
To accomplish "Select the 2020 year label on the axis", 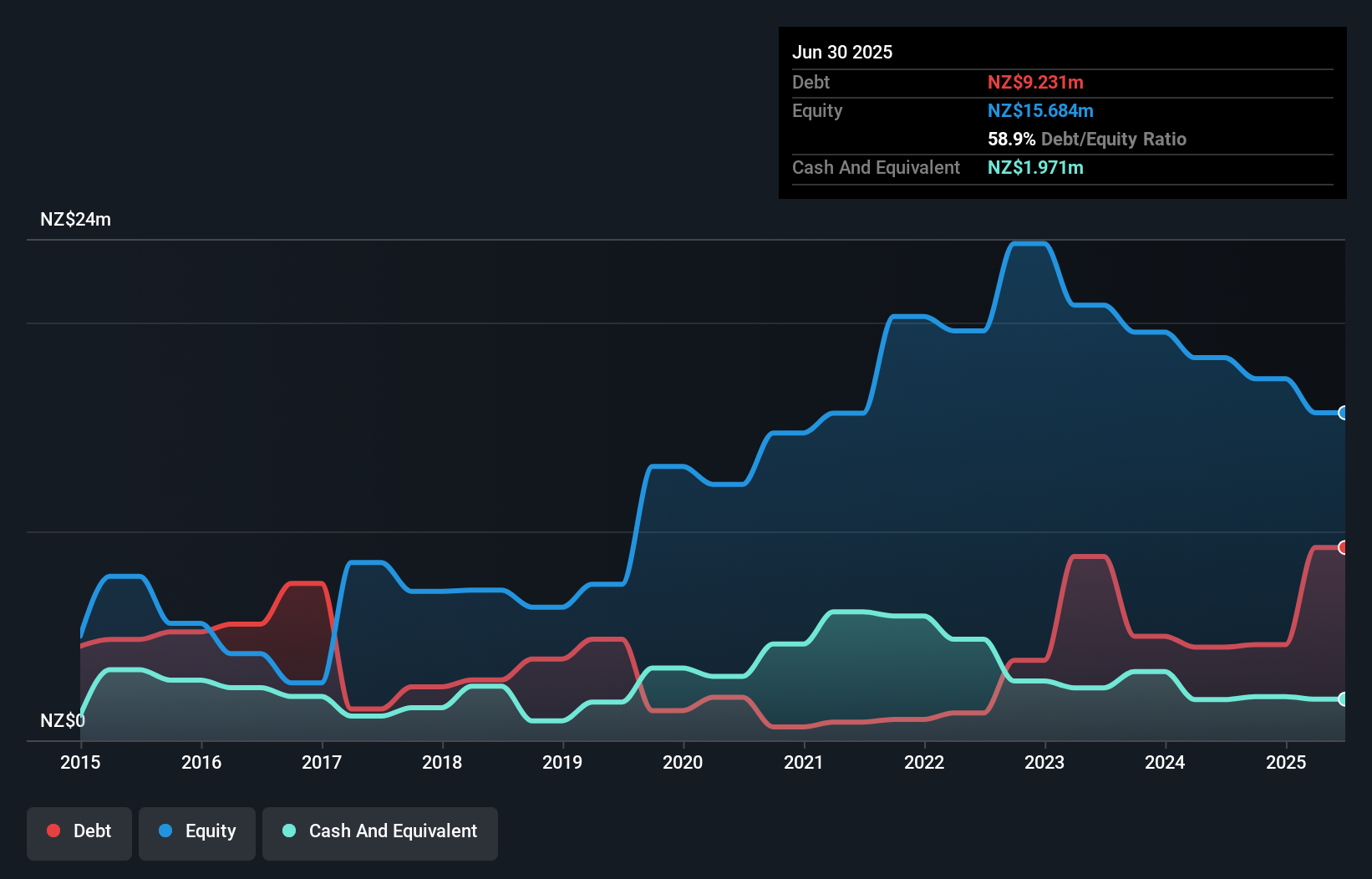I will (x=683, y=763).
